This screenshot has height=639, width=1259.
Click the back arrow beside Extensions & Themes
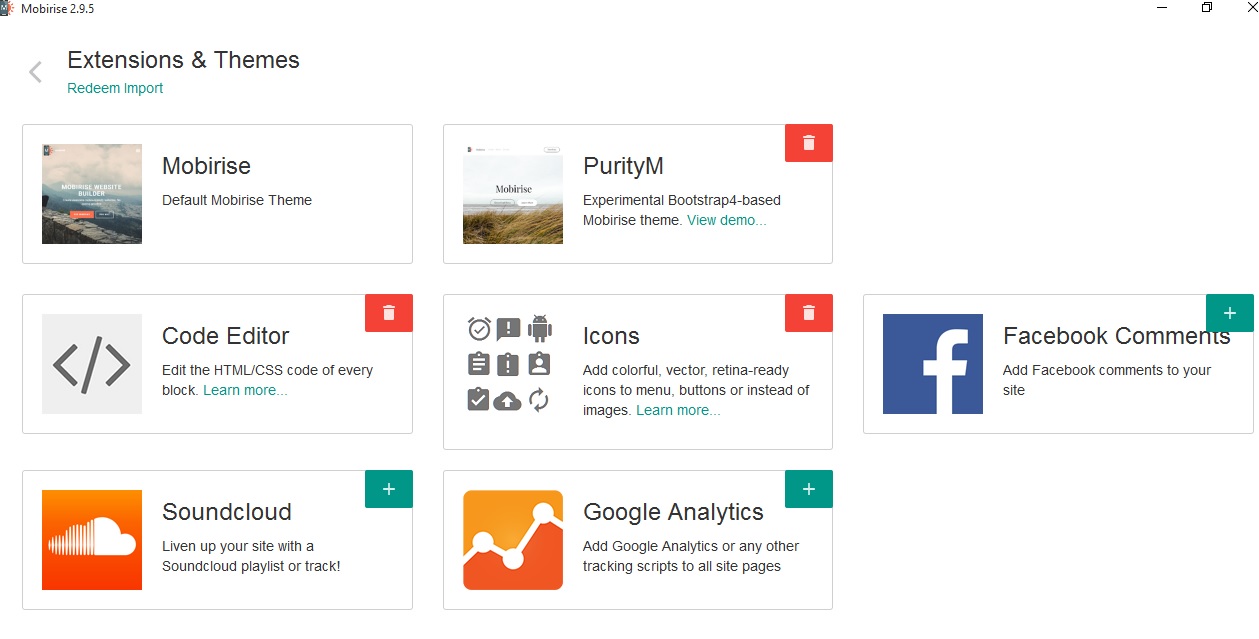pos(36,72)
